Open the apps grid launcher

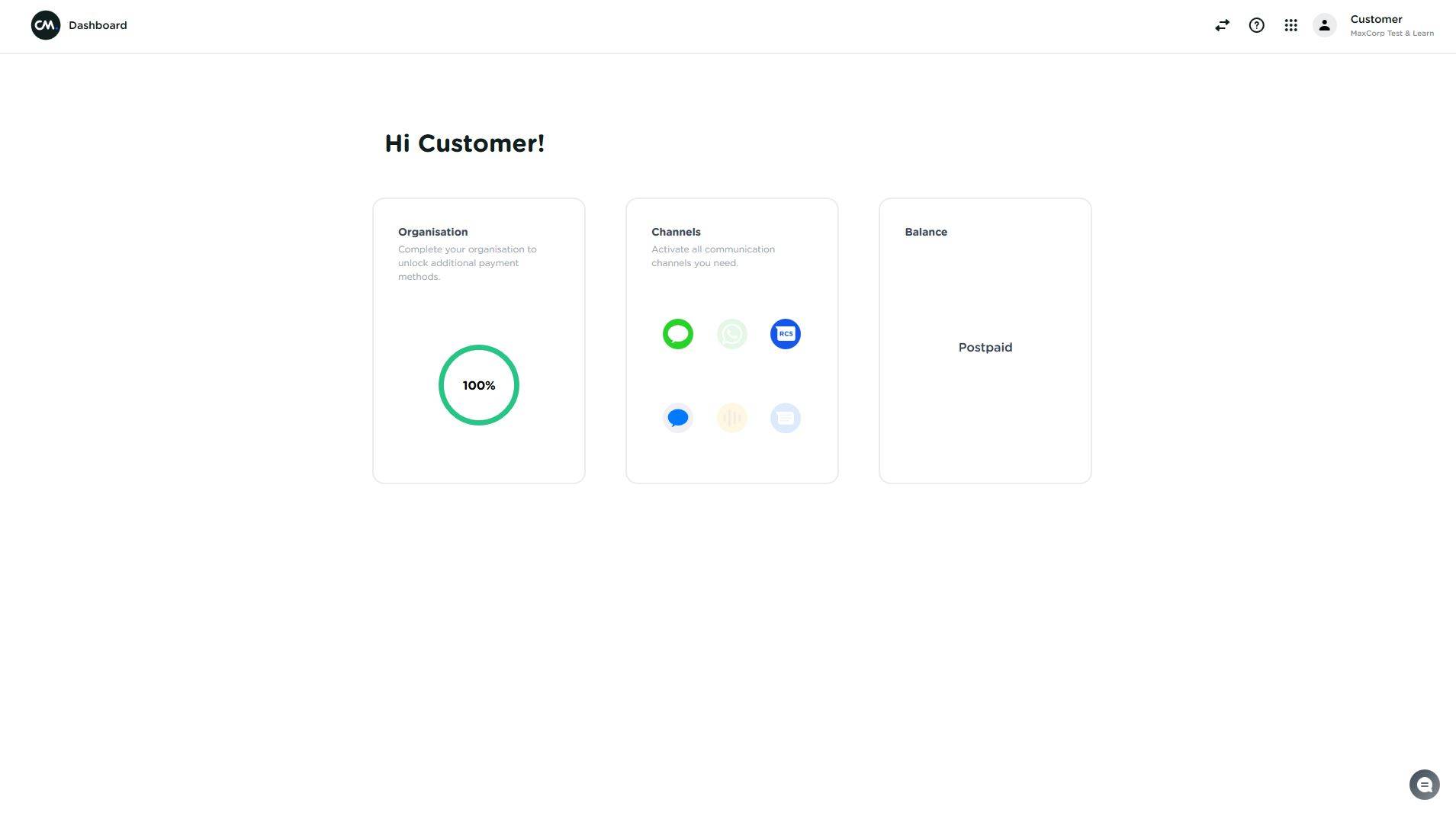[x=1290, y=25]
